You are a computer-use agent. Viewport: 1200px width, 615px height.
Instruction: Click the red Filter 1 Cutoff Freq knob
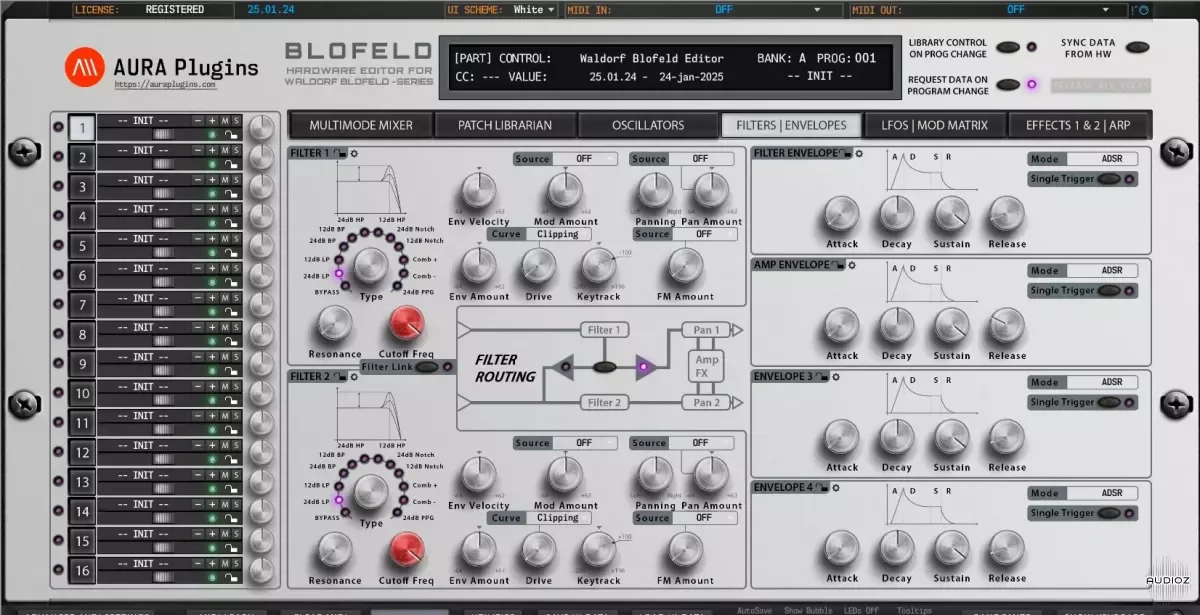pos(406,325)
